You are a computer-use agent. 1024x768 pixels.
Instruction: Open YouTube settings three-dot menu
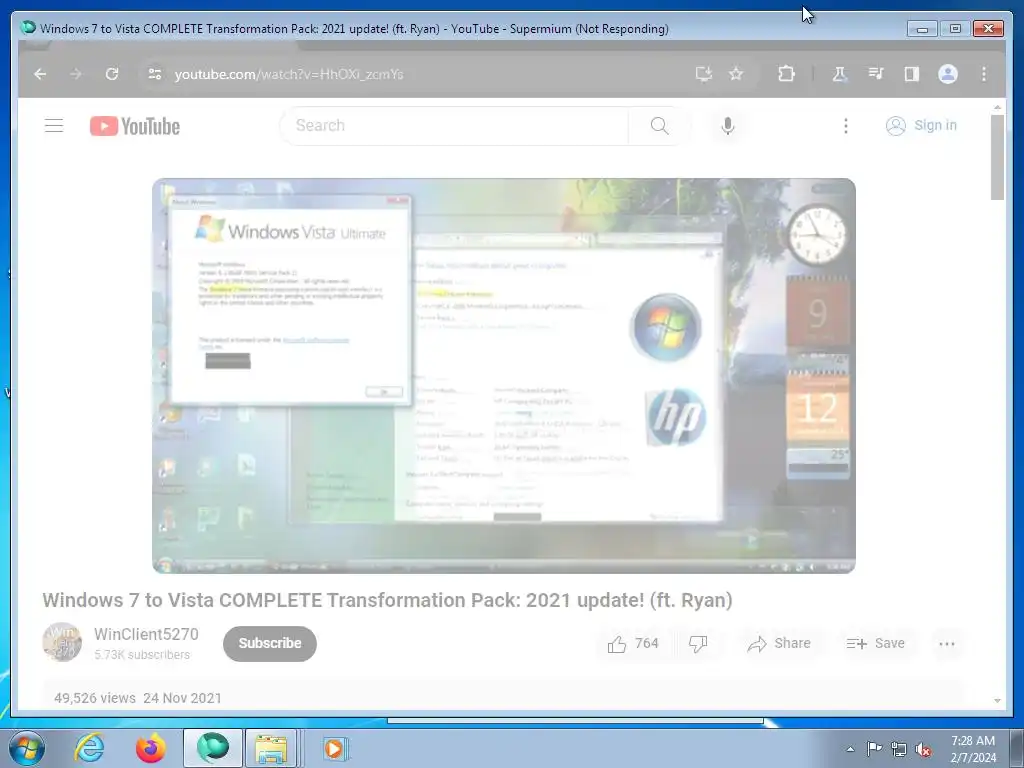[x=846, y=125]
